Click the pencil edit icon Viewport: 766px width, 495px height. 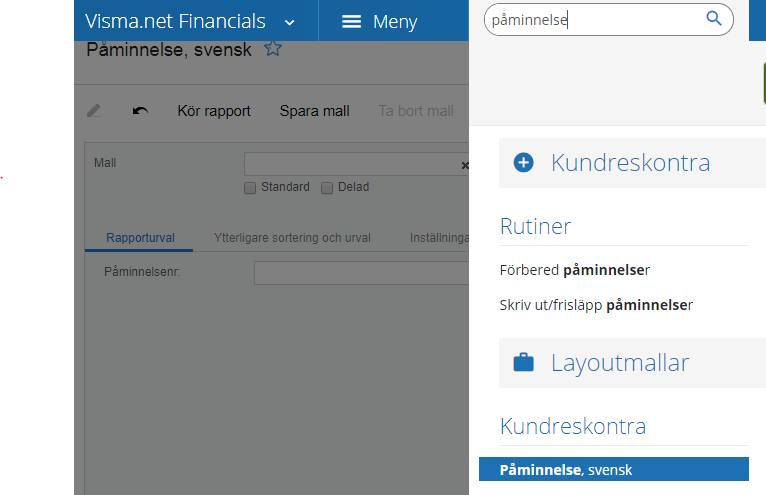pos(94,111)
